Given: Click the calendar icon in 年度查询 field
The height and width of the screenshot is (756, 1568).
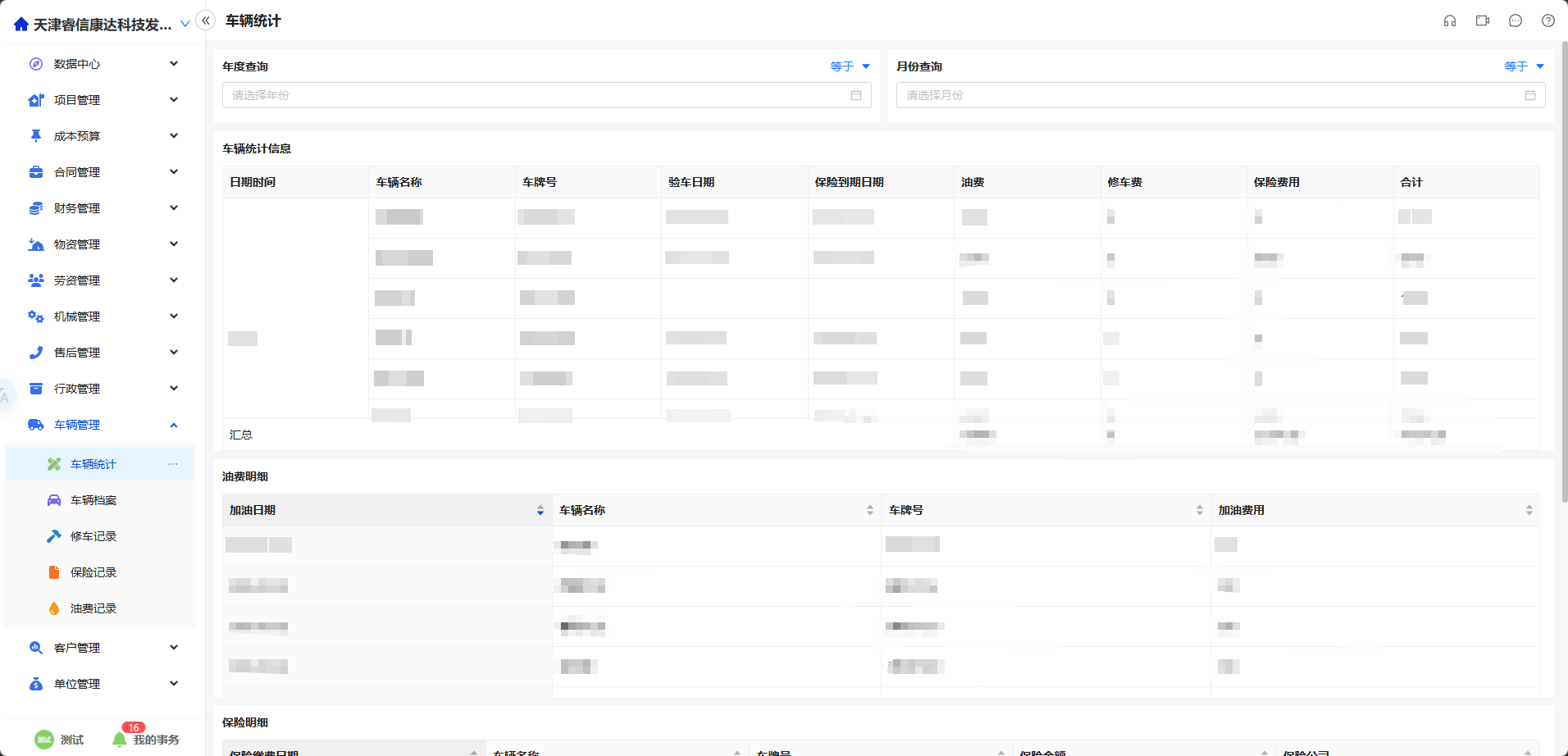Looking at the screenshot, I should [x=855, y=95].
